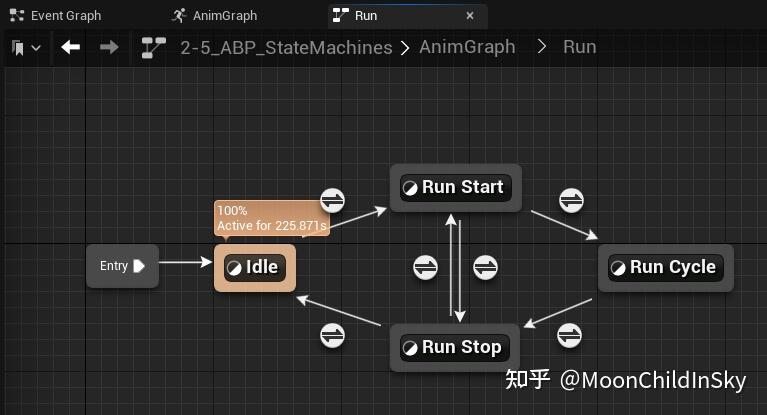Click the AnimGraph tab running figure icon

179,16
